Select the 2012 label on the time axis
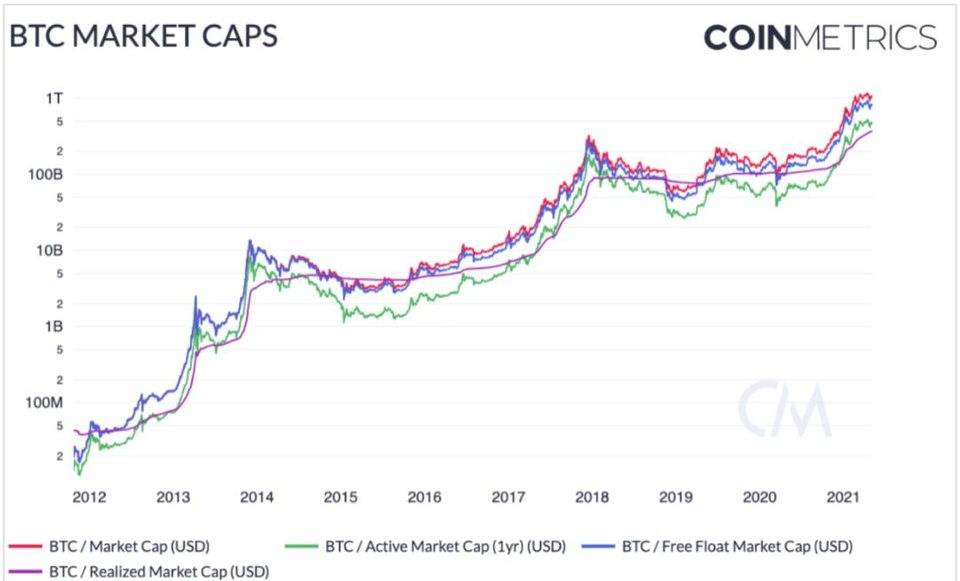The height and width of the screenshot is (581, 960). tap(89, 496)
